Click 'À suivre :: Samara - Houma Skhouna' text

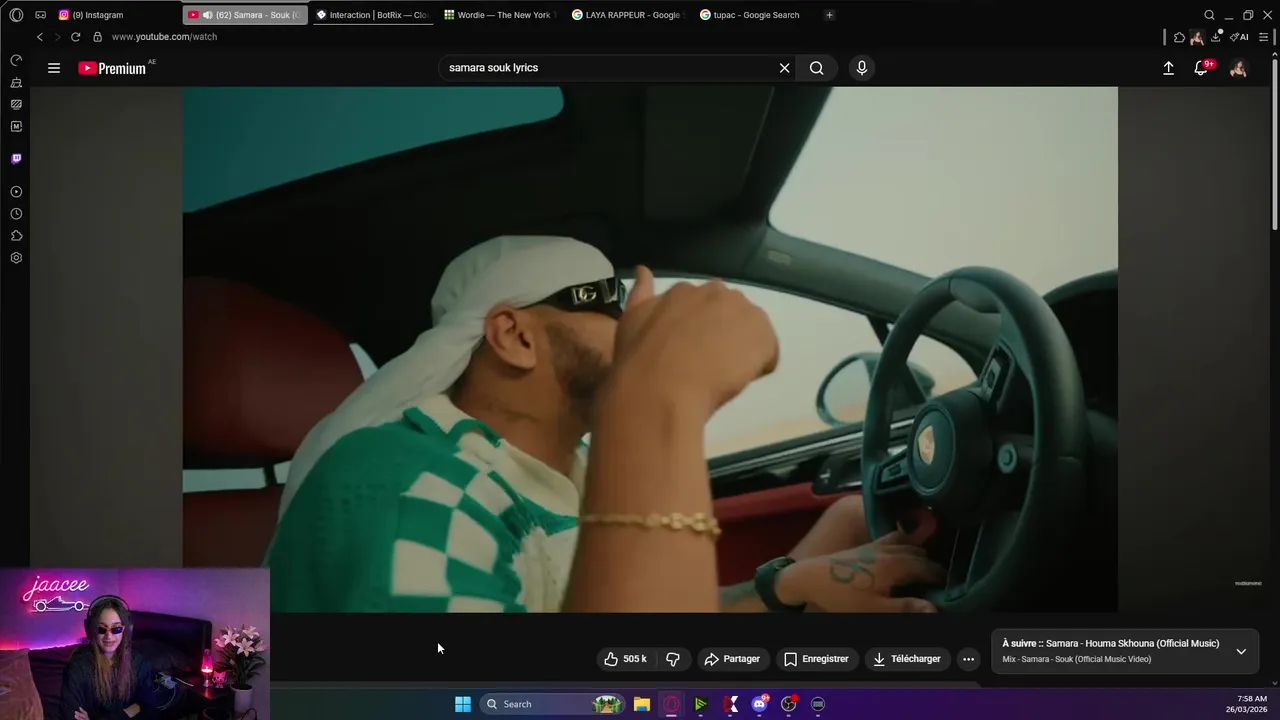pyautogui.click(x=1111, y=644)
